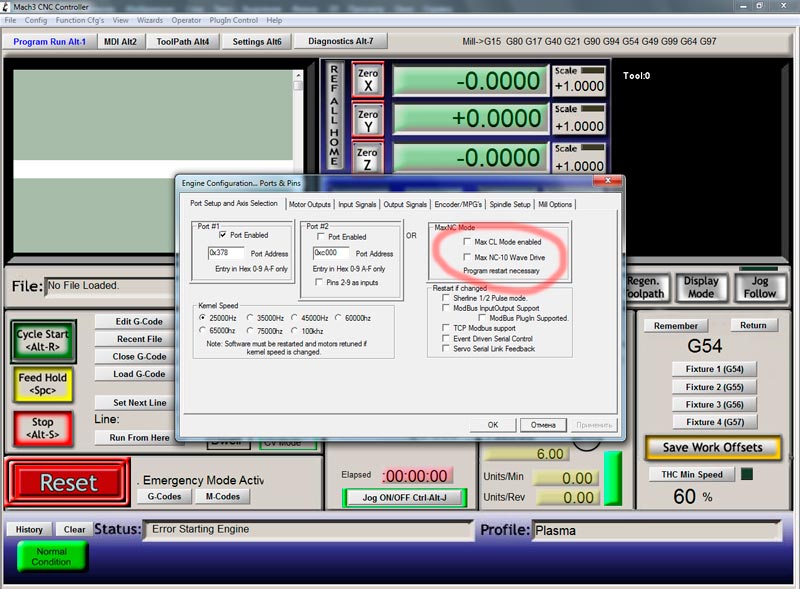Check Servo Serial Link Feedback
The width and height of the screenshot is (800, 589).
click(446, 348)
